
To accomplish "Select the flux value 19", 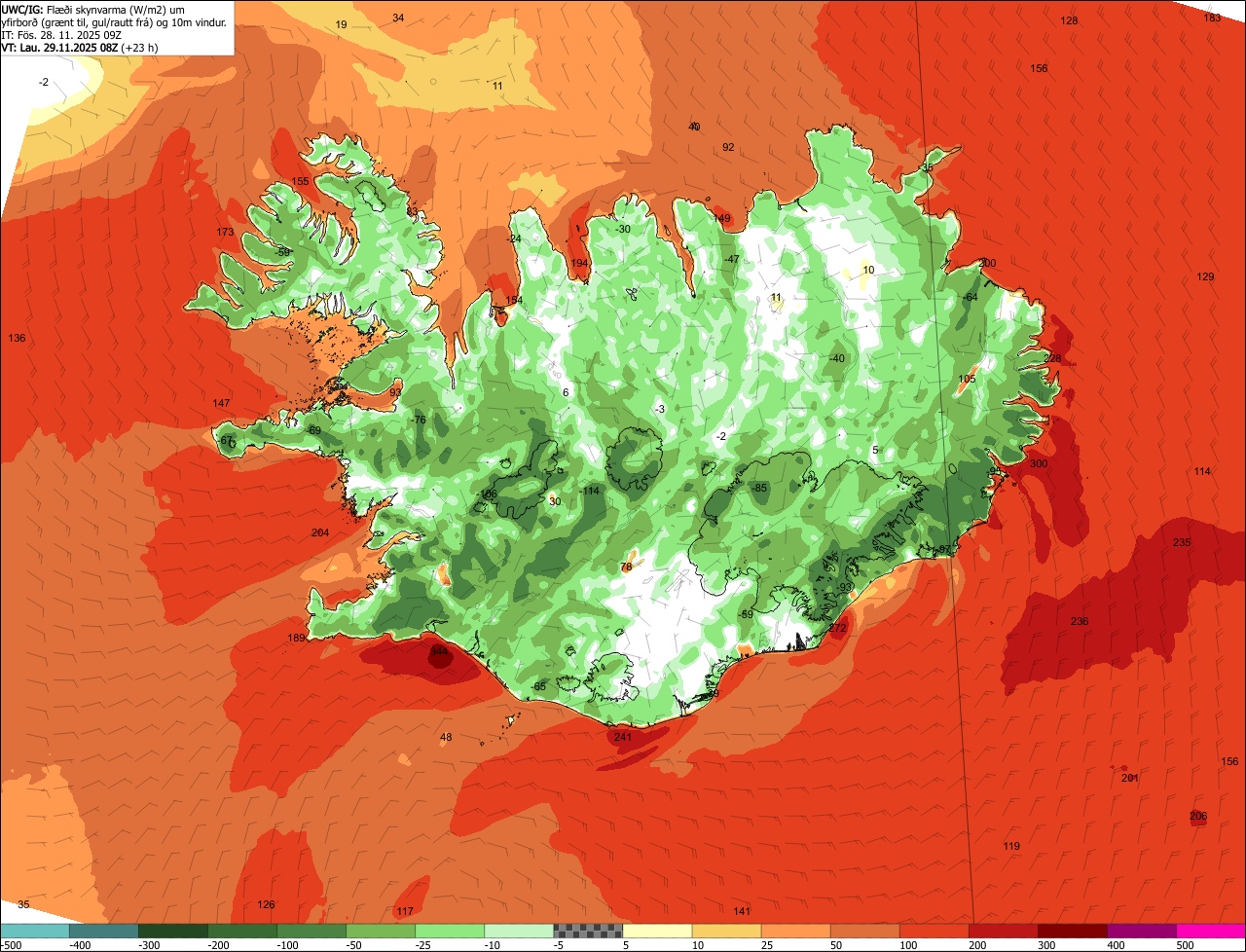I will [x=341, y=24].
